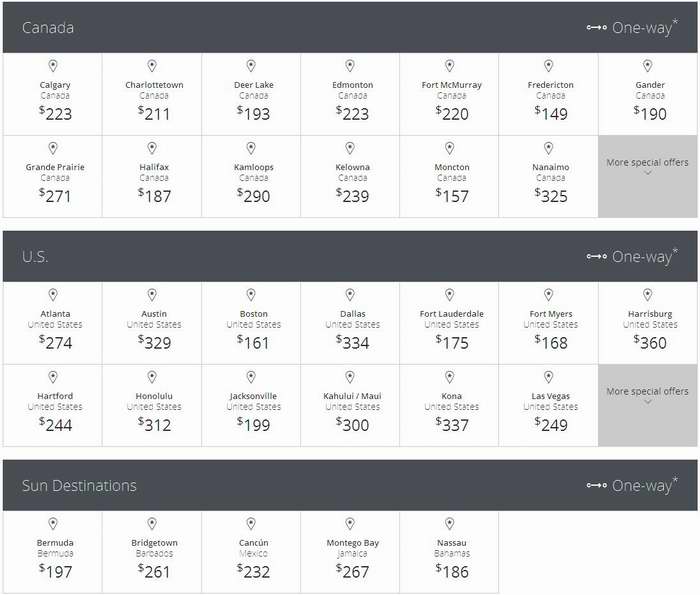Pick the Kahului / Maui $300 offer
This screenshot has height=595, width=700.
click(350, 405)
